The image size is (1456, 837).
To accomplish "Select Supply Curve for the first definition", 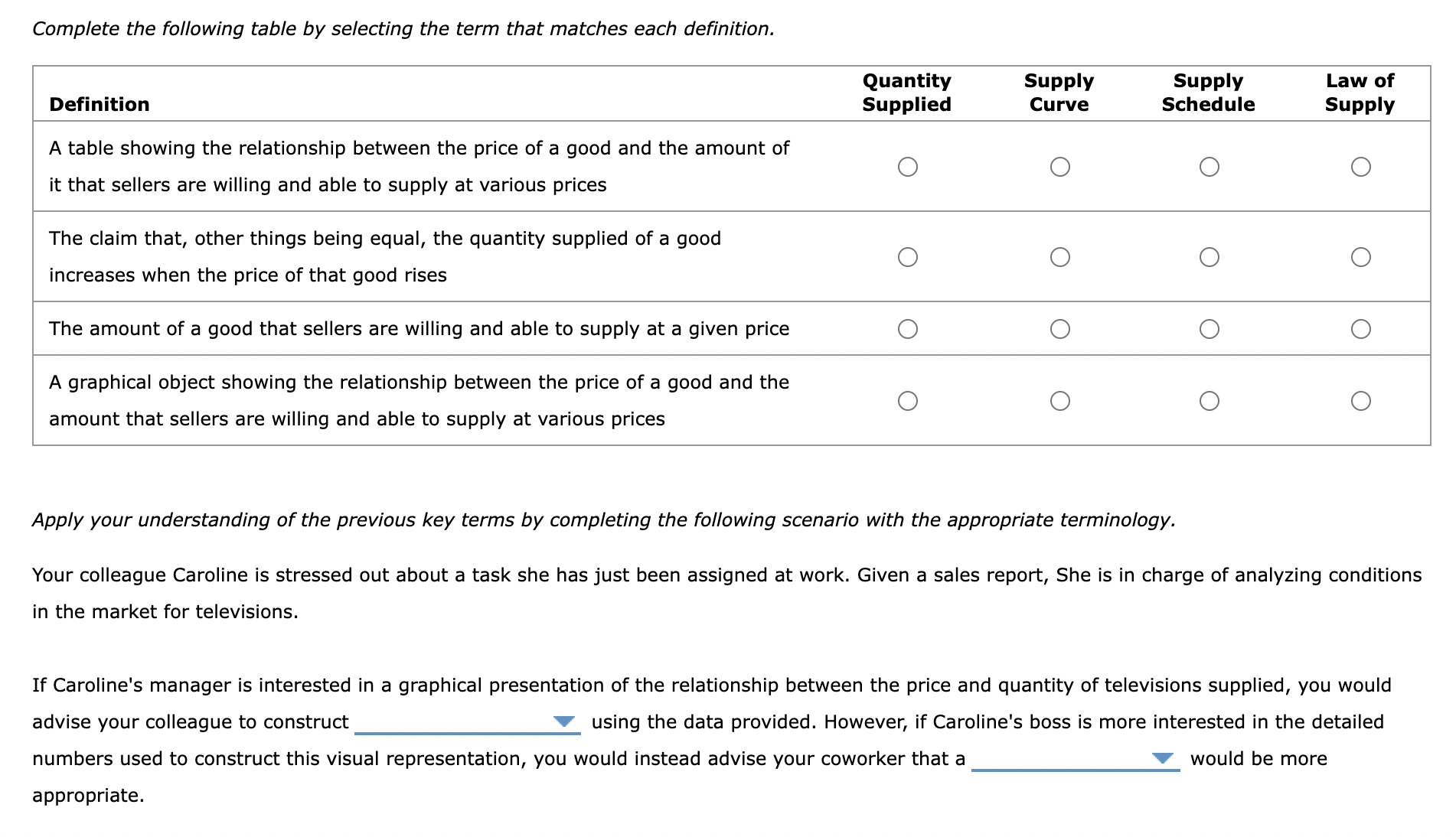I will point(1060,166).
